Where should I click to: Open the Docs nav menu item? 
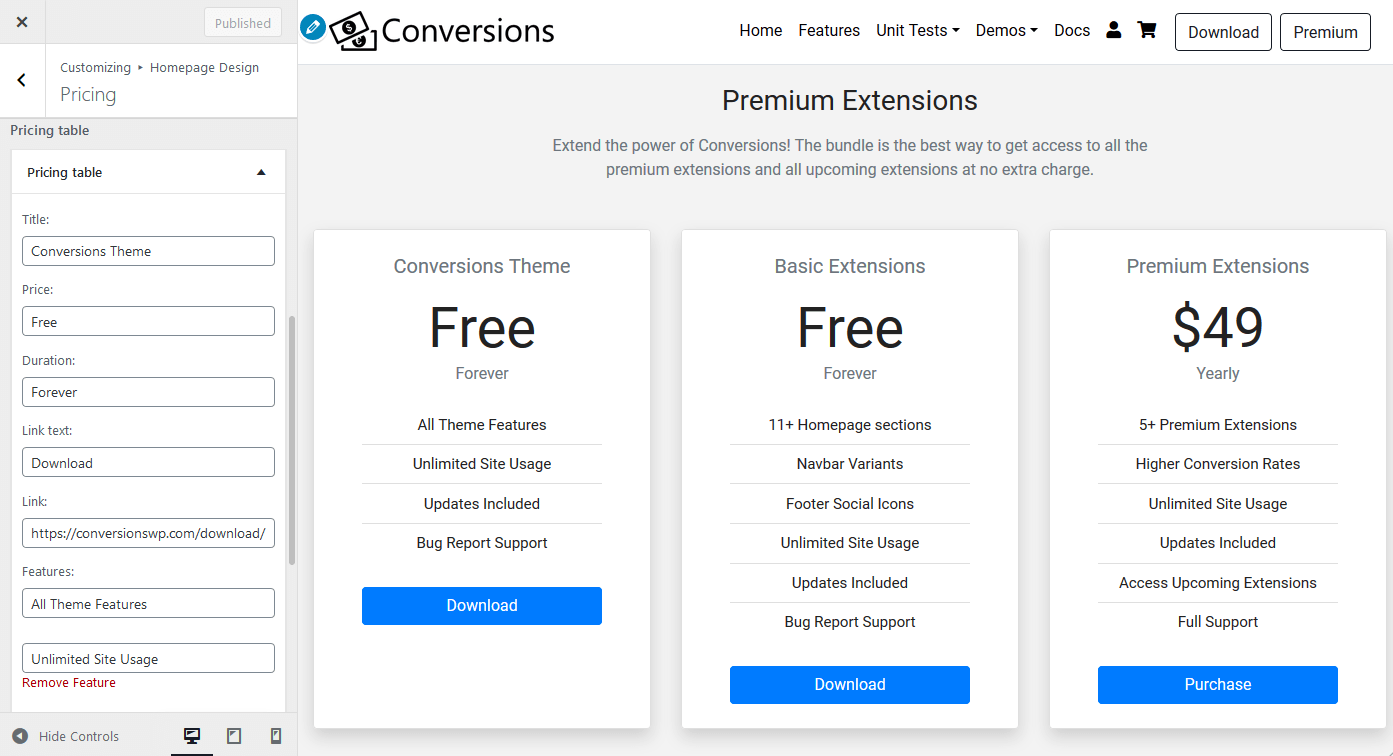[1072, 31]
